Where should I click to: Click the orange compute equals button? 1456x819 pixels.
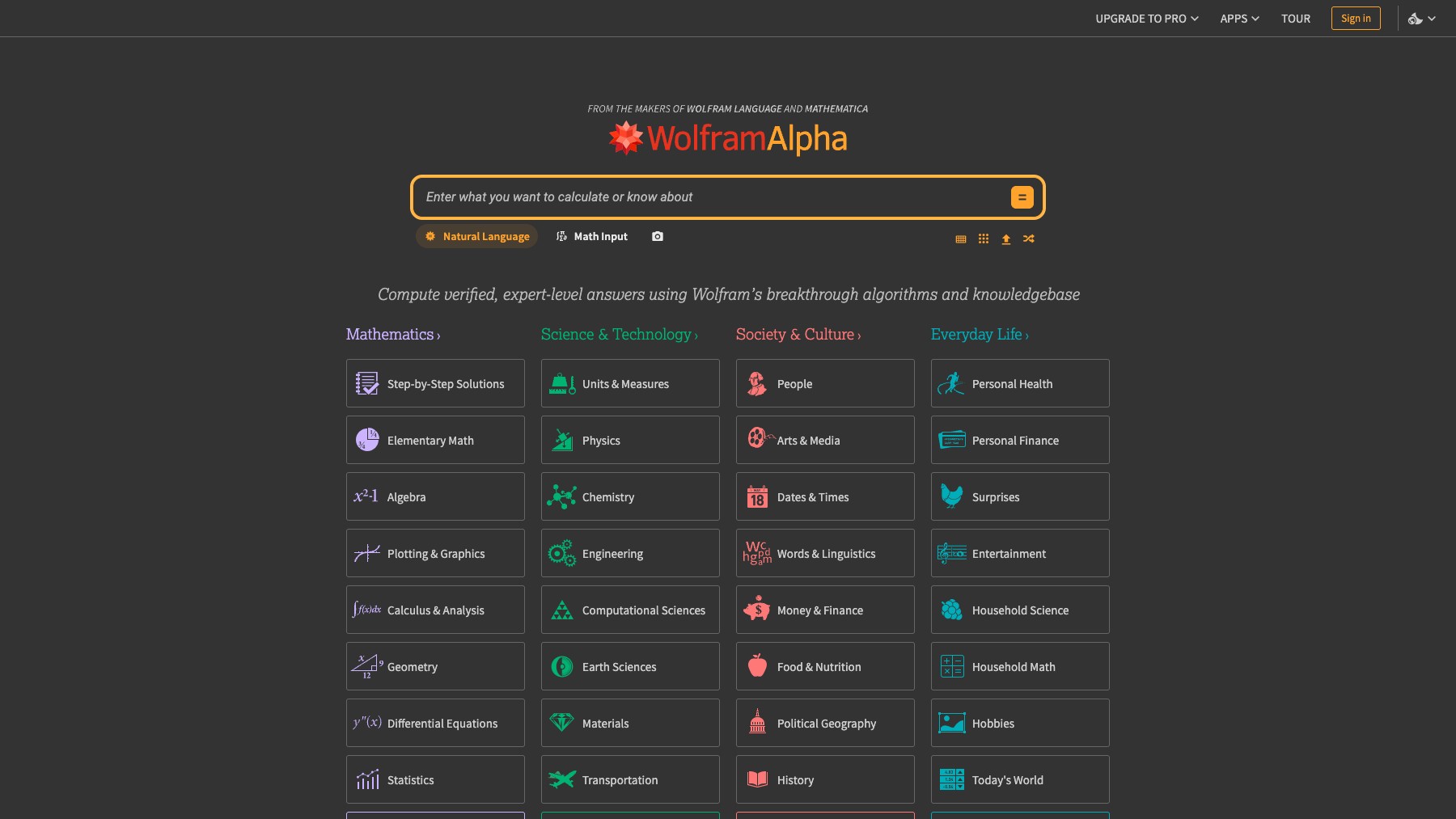[1022, 197]
